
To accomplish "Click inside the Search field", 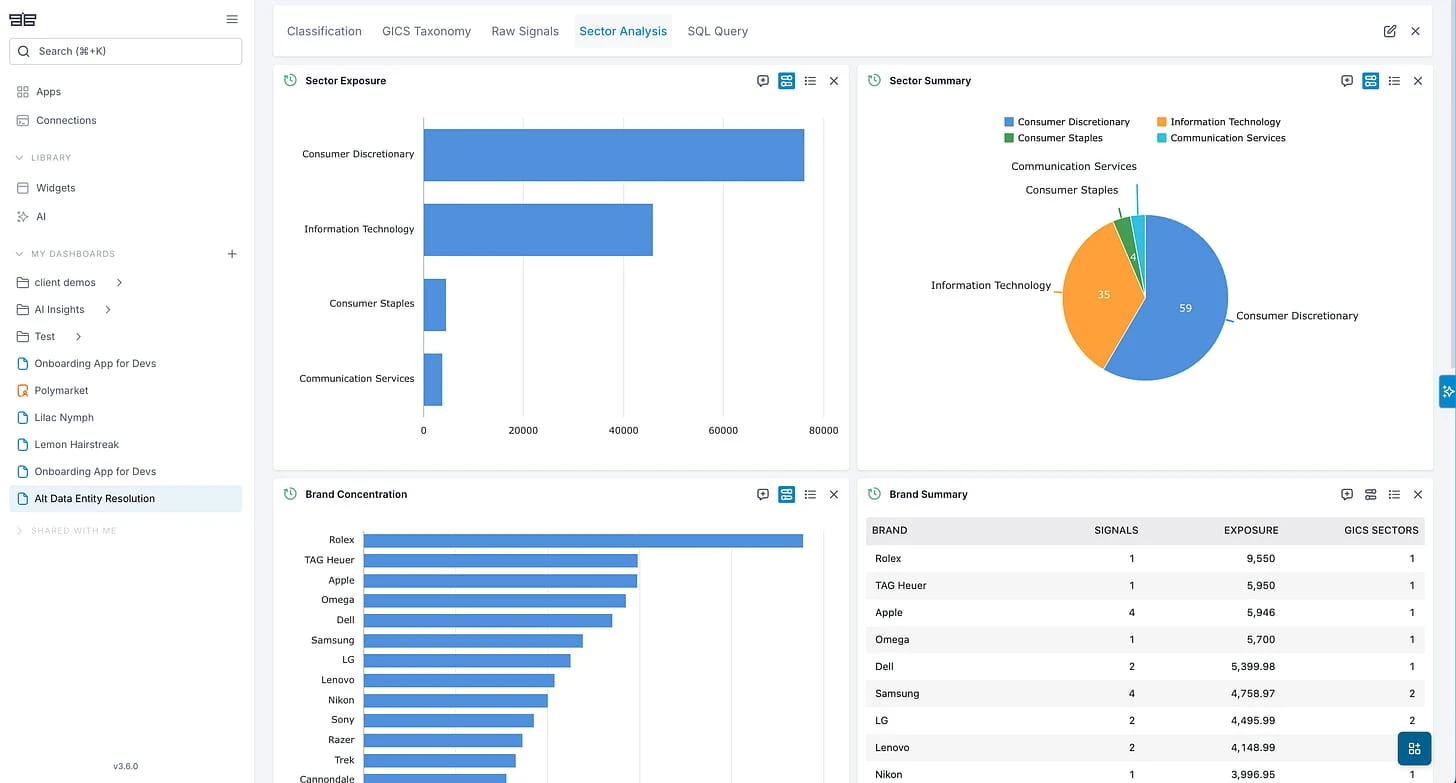I will 125,50.
